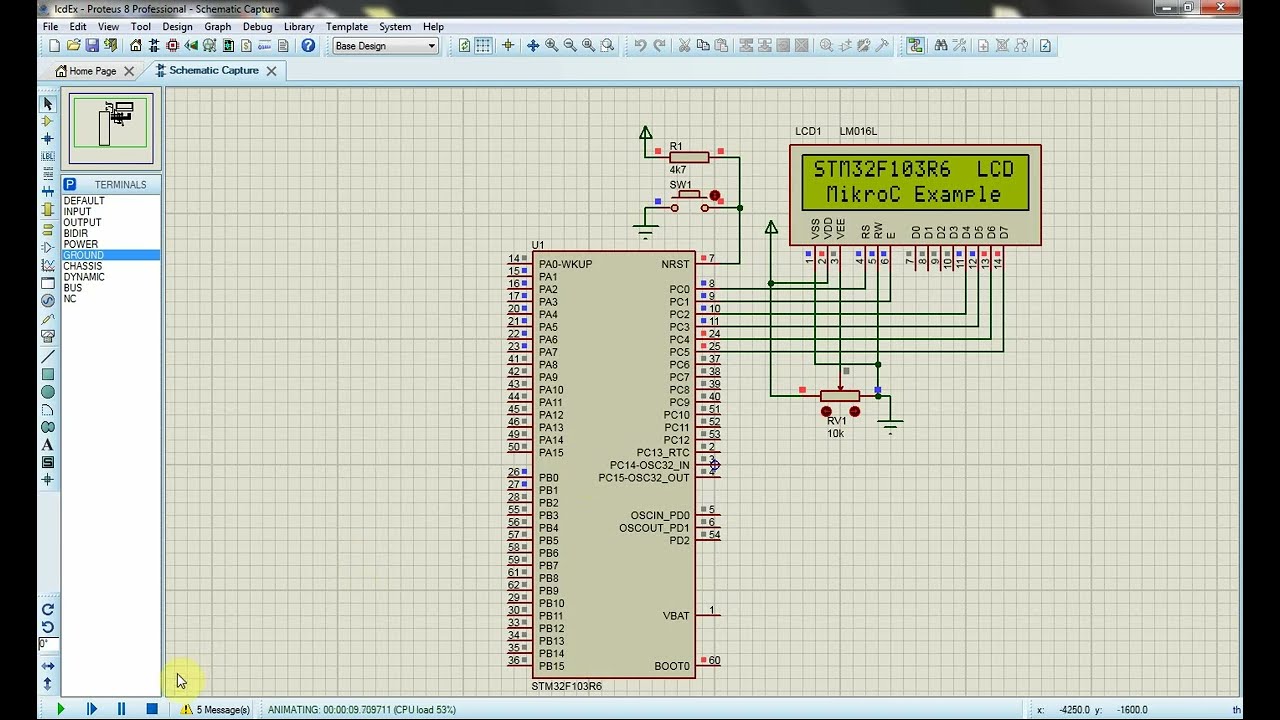Click the Undo arrow icon
1280x720 pixels.
coord(640,46)
